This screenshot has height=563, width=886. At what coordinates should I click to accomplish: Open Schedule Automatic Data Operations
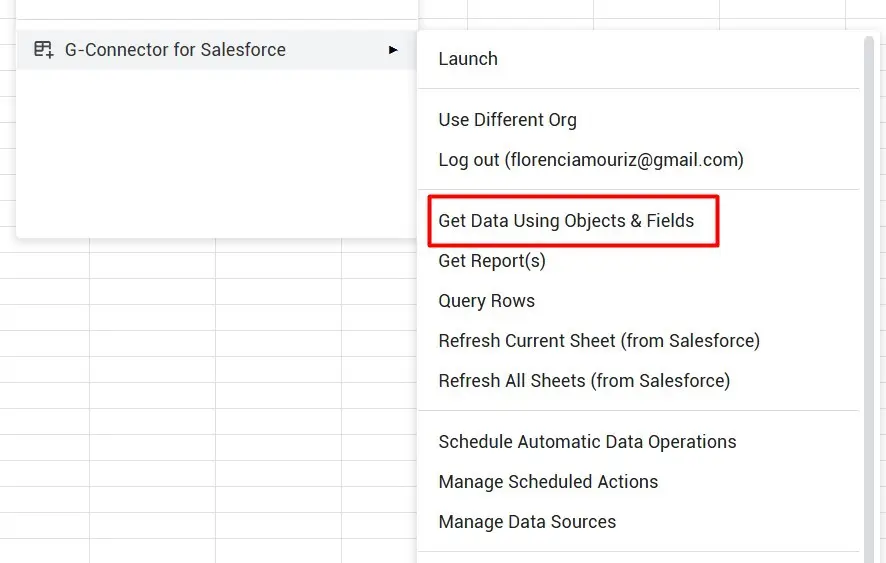tap(587, 442)
